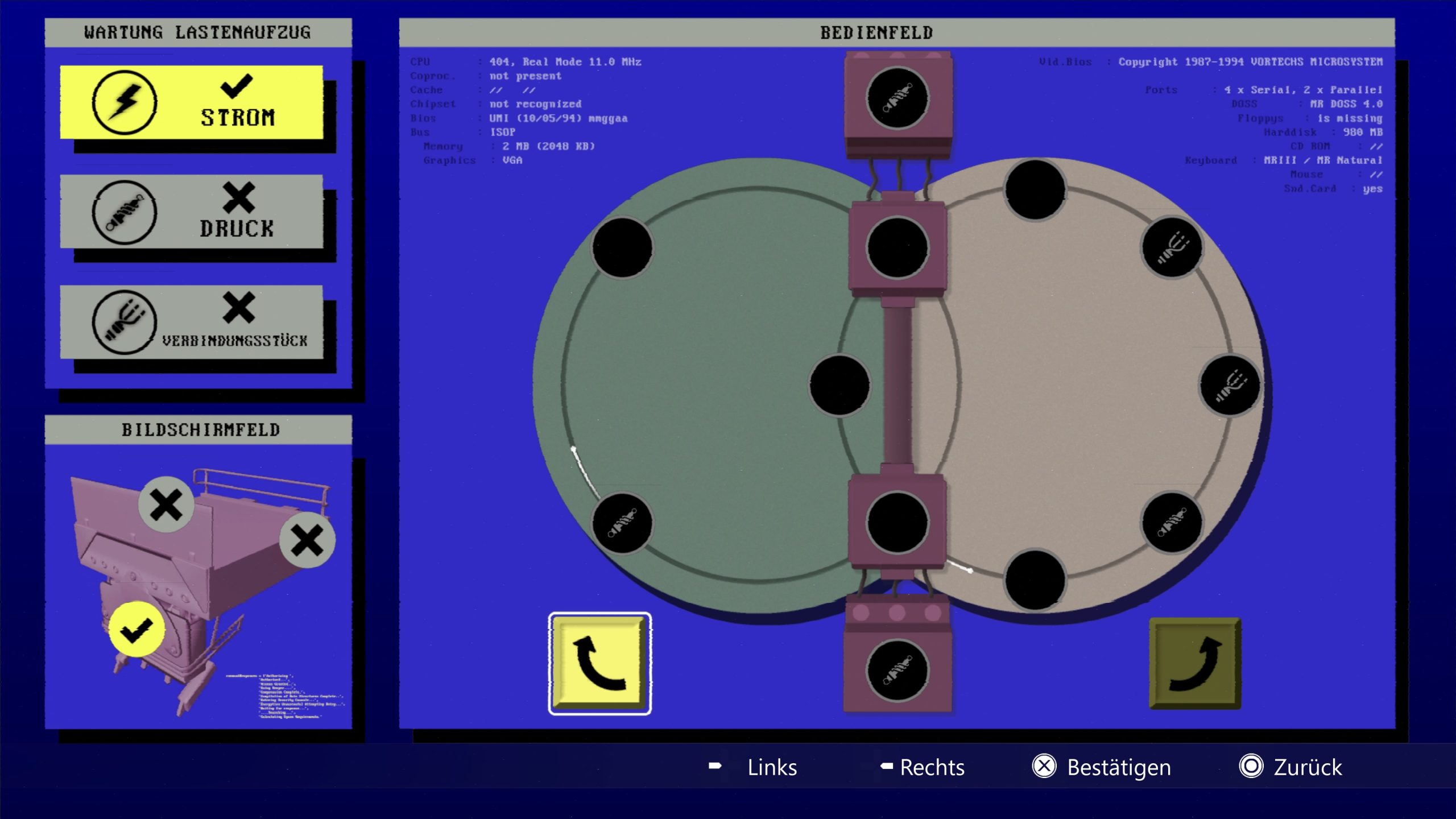Screen dimensions: 1456x819
Task: Click the BILDSCHIRMFELD panel header
Action: (198, 429)
